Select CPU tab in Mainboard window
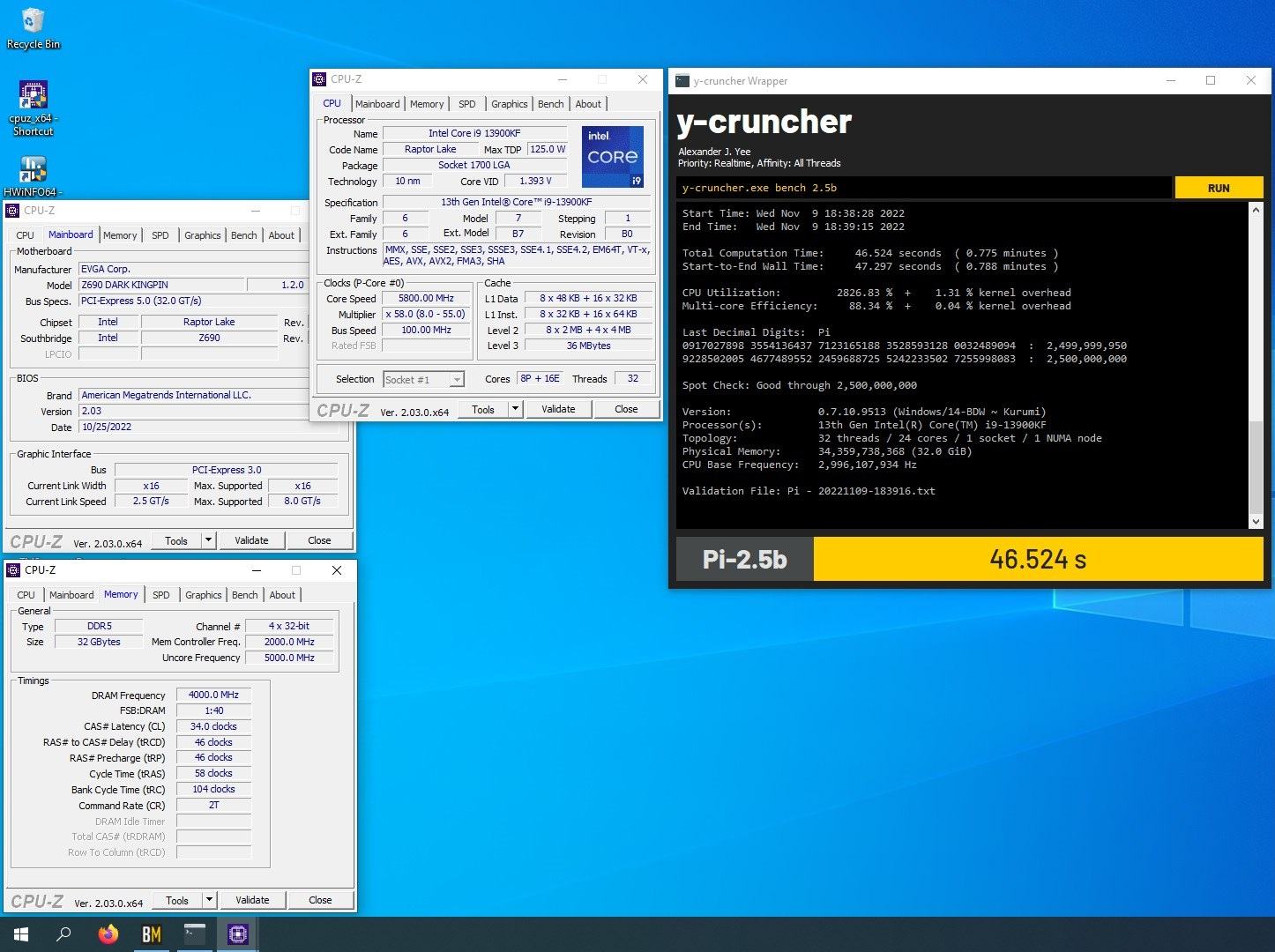Viewport: 1275px width, 952px height. click(x=26, y=235)
